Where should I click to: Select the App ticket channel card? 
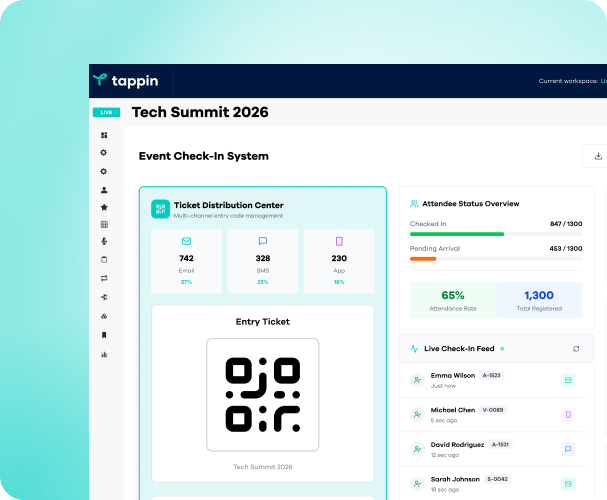tap(339, 261)
